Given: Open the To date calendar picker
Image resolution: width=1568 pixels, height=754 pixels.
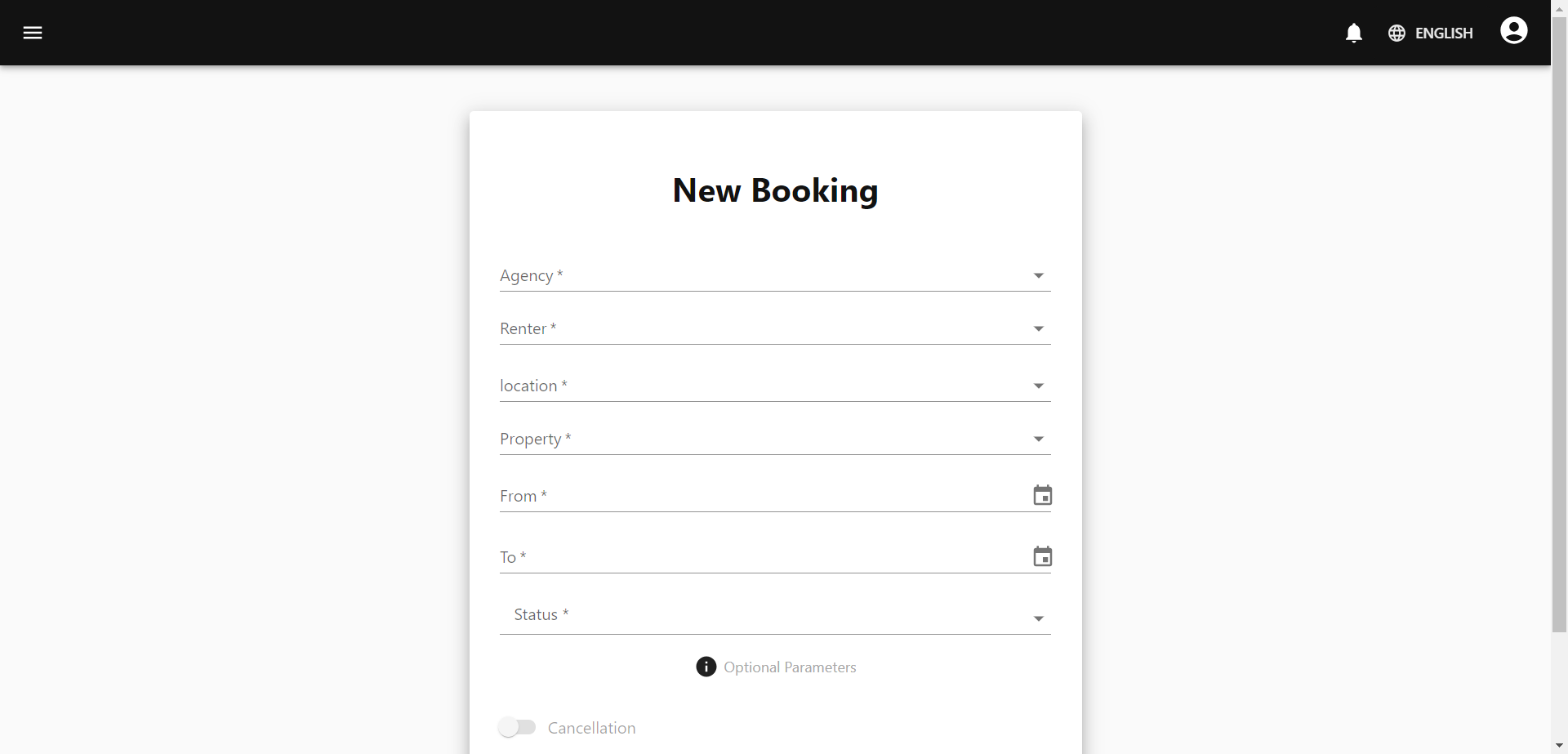Looking at the screenshot, I should pyautogui.click(x=1043, y=556).
